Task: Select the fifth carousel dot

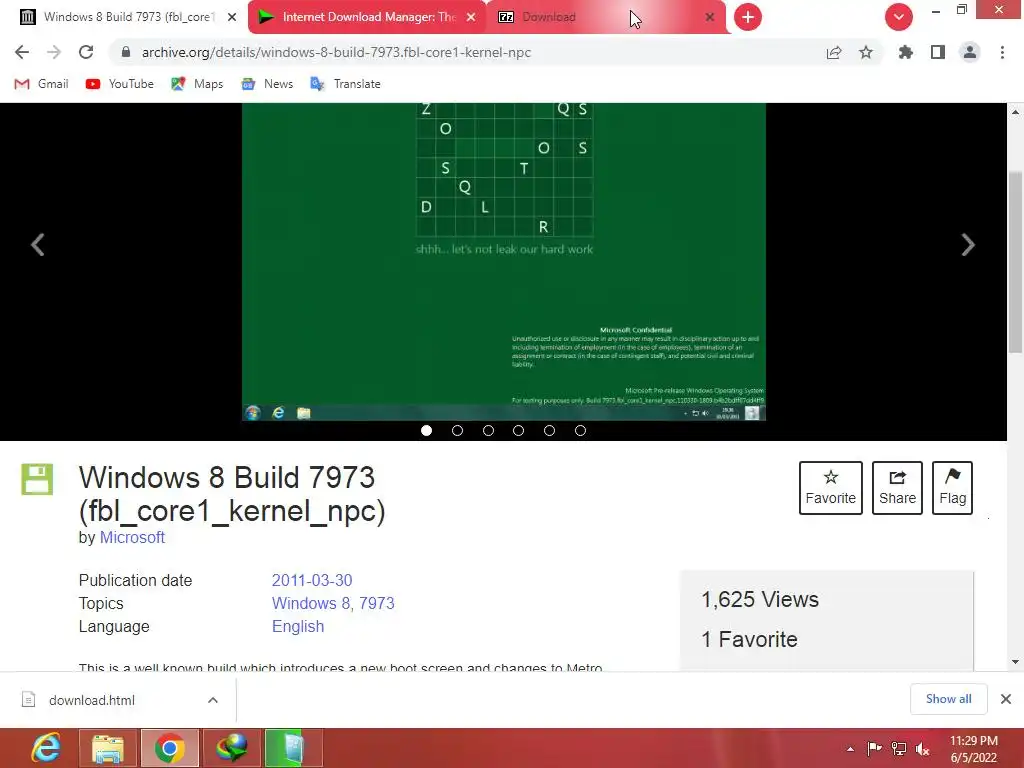Action: coord(549,430)
